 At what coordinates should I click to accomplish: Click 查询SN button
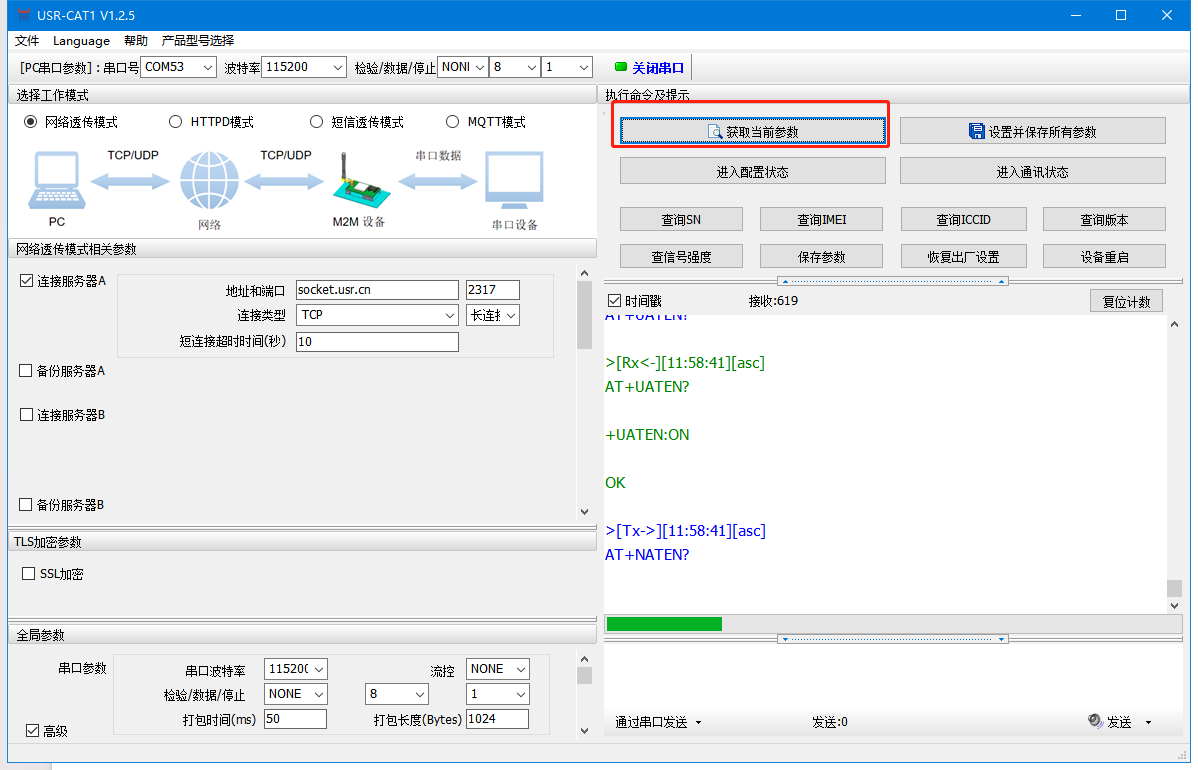pos(681,219)
